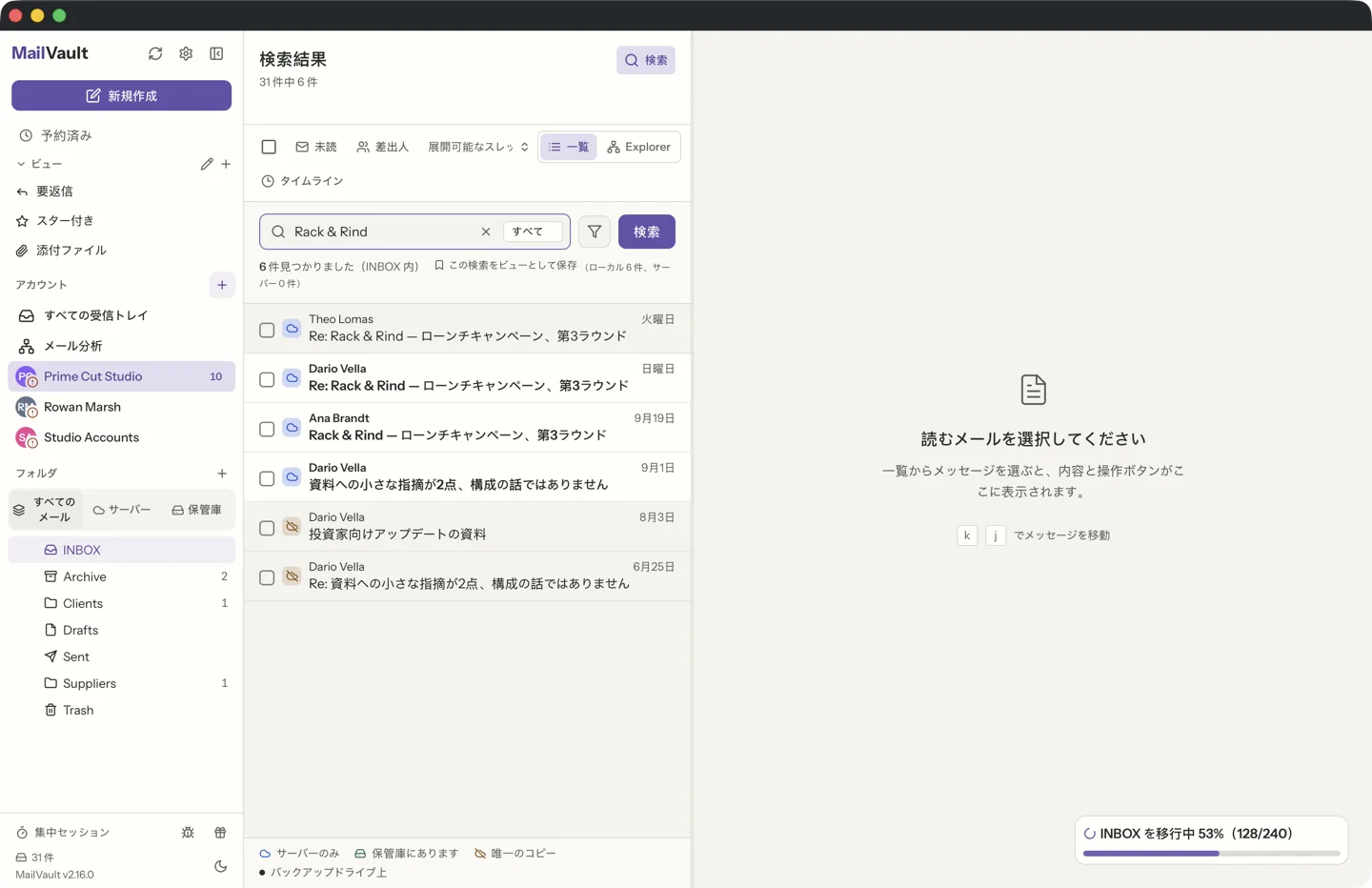Toggle the select-all checkbox in the toolbar
1372x888 pixels.
(269, 147)
